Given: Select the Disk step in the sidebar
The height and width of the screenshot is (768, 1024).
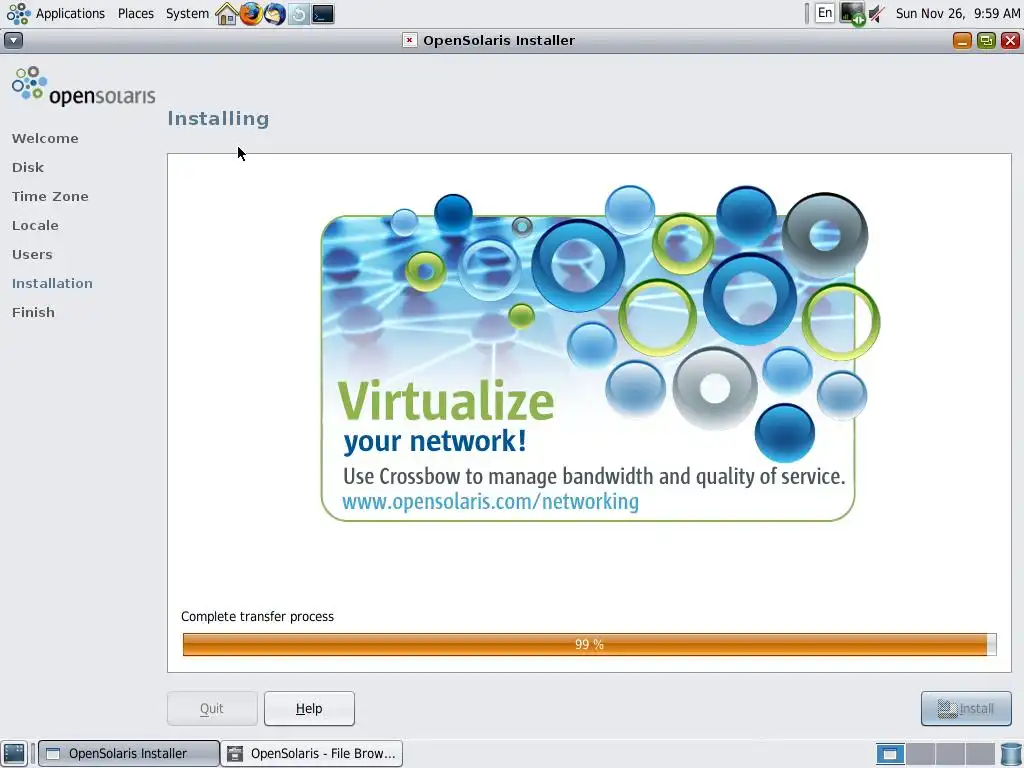Looking at the screenshot, I should (x=28, y=167).
